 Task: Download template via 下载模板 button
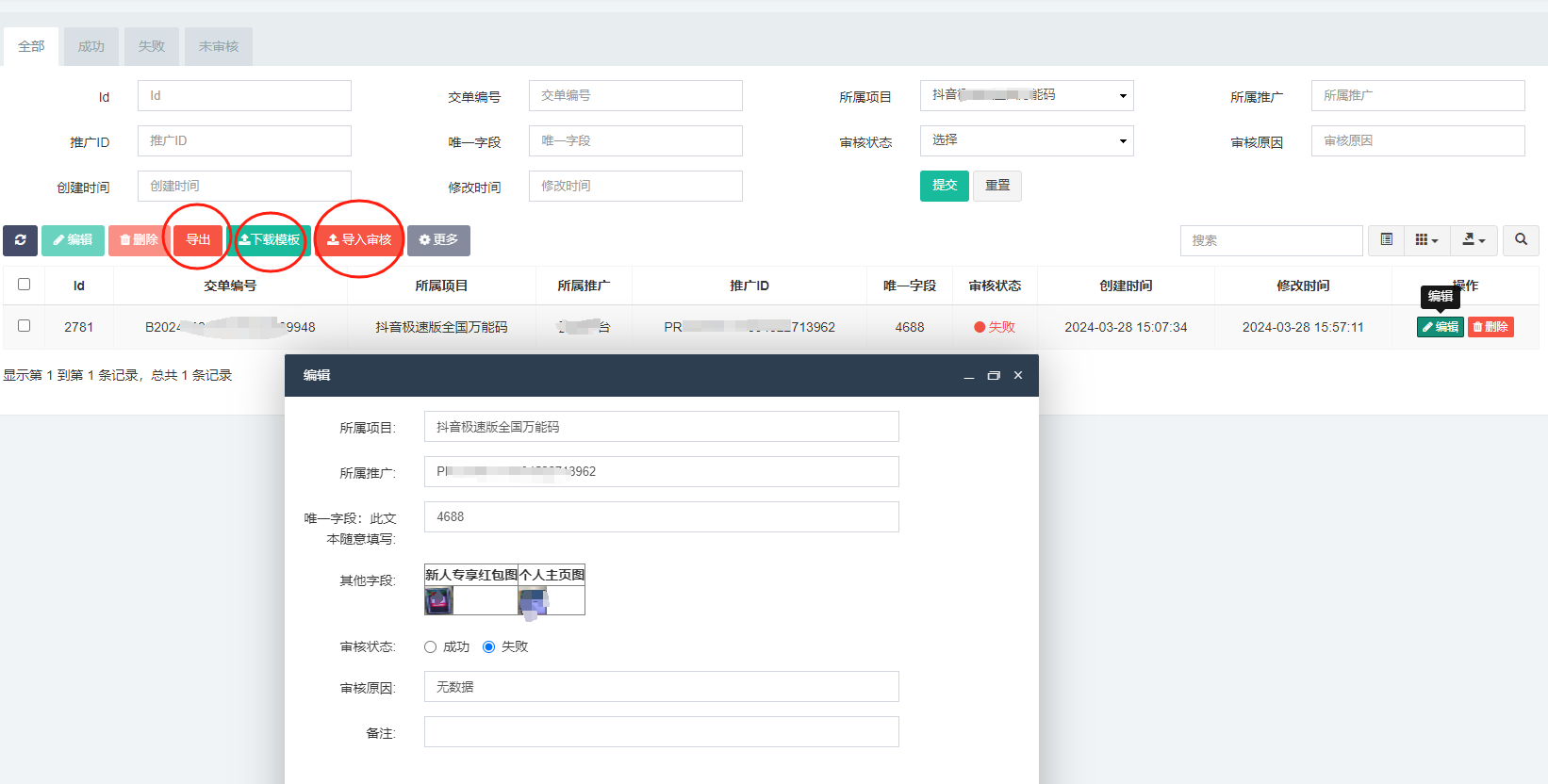(269, 240)
